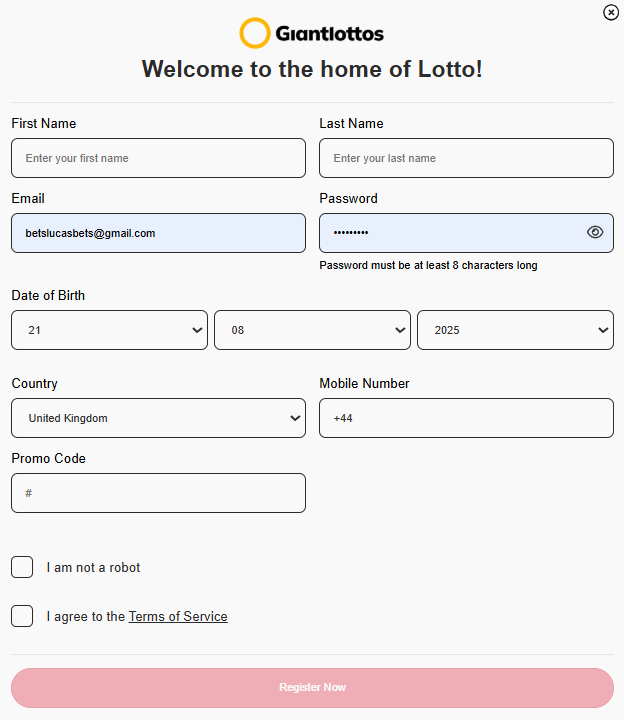The width and height of the screenshot is (624, 720).
Task: Focus the Mobile Number field
Action: click(x=466, y=418)
